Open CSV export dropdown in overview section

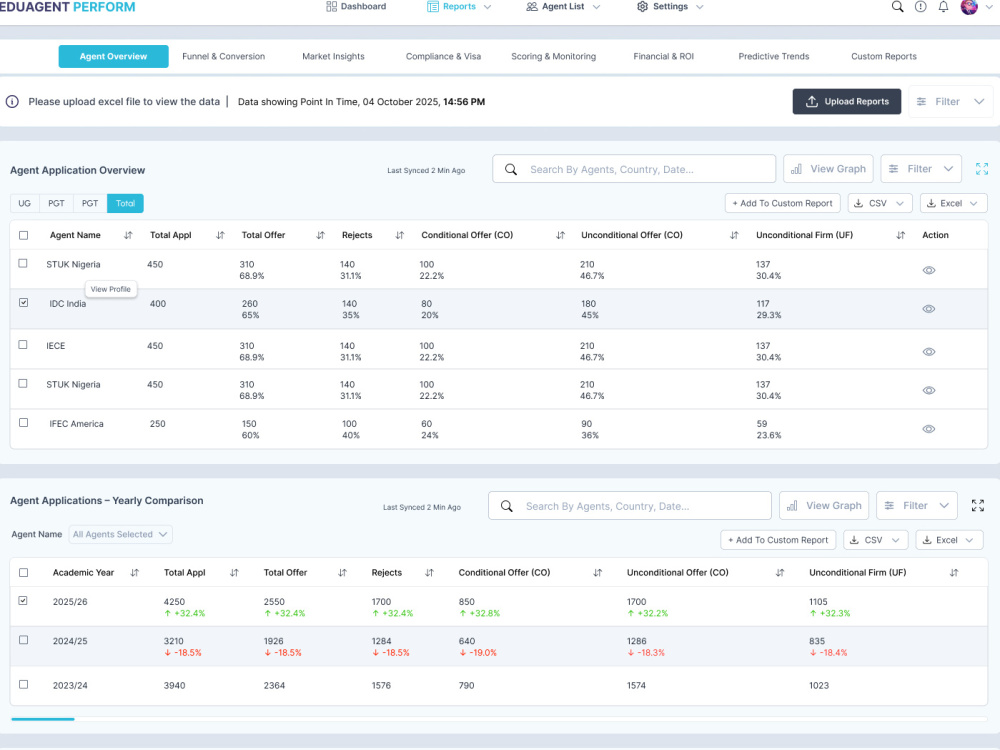[879, 203]
